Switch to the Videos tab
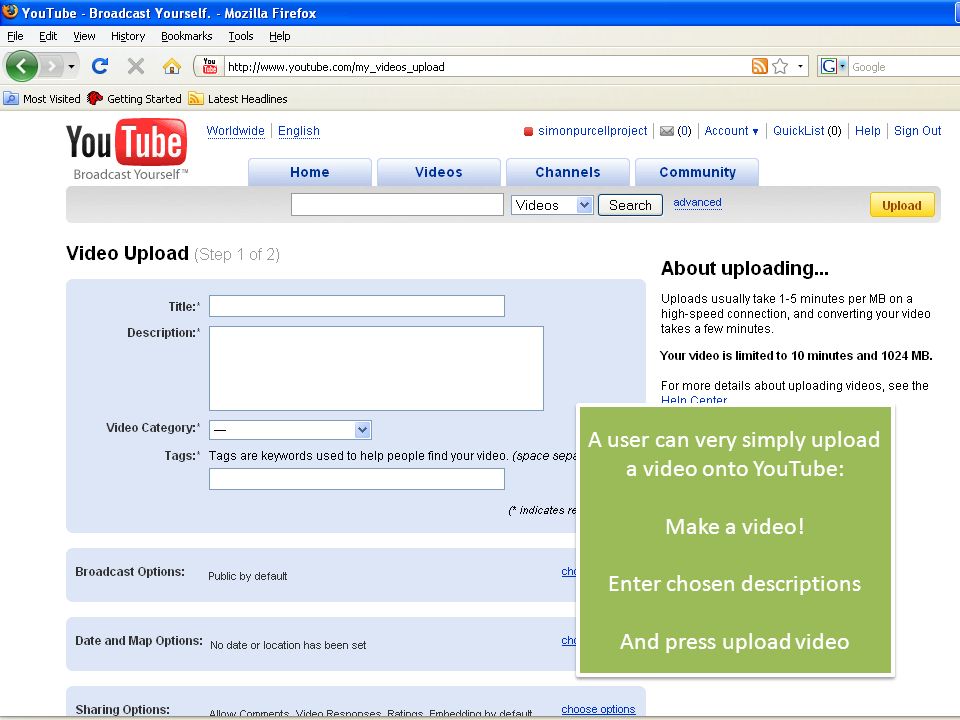The image size is (960, 720). (x=439, y=172)
